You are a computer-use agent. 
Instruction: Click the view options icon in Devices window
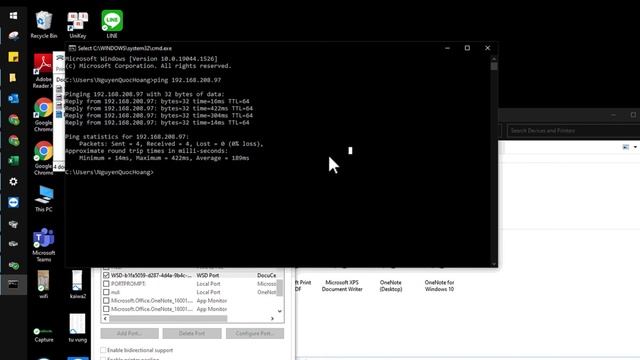(626, 147)
